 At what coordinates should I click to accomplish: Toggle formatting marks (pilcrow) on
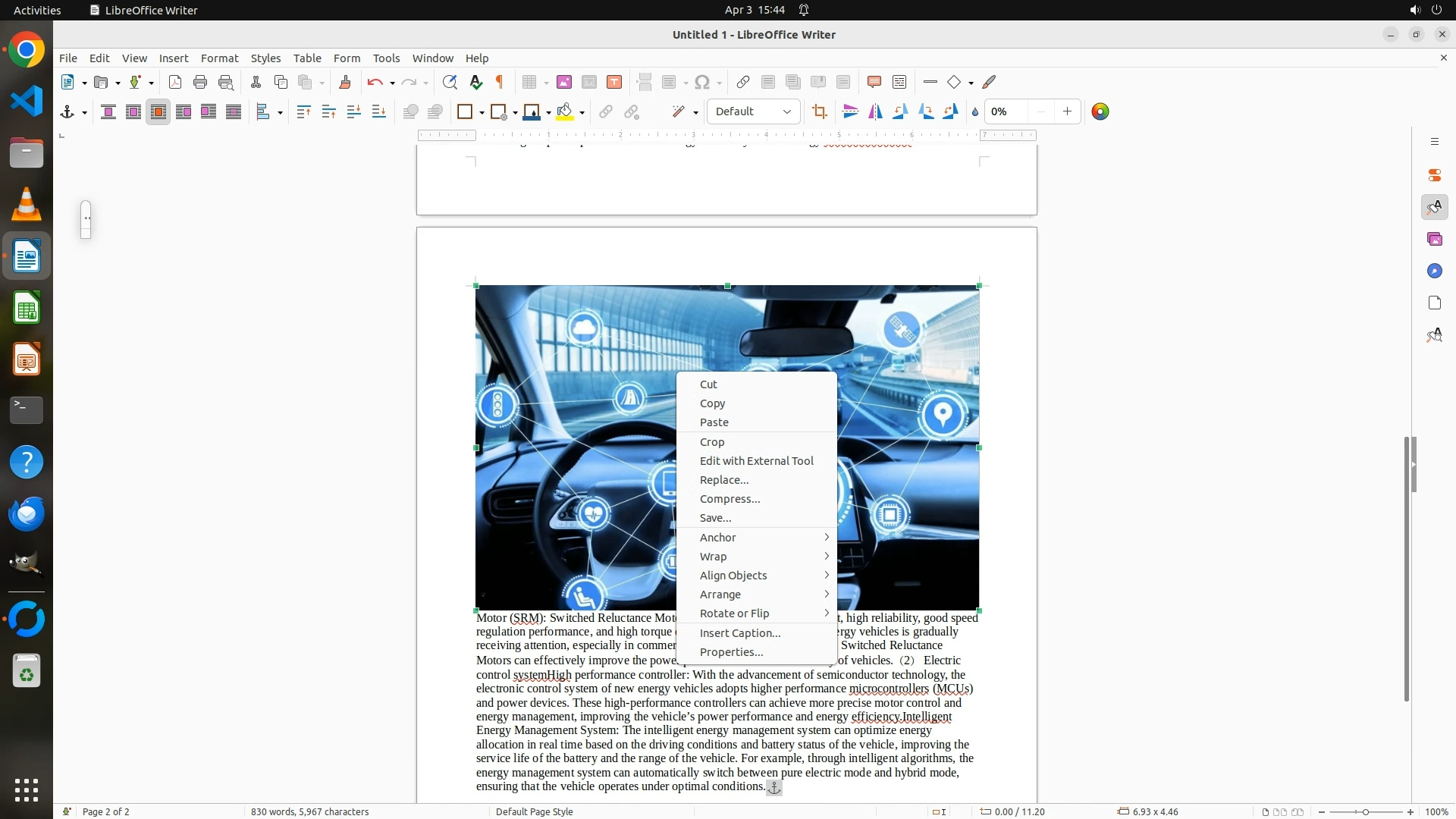[x=500, y=83]
